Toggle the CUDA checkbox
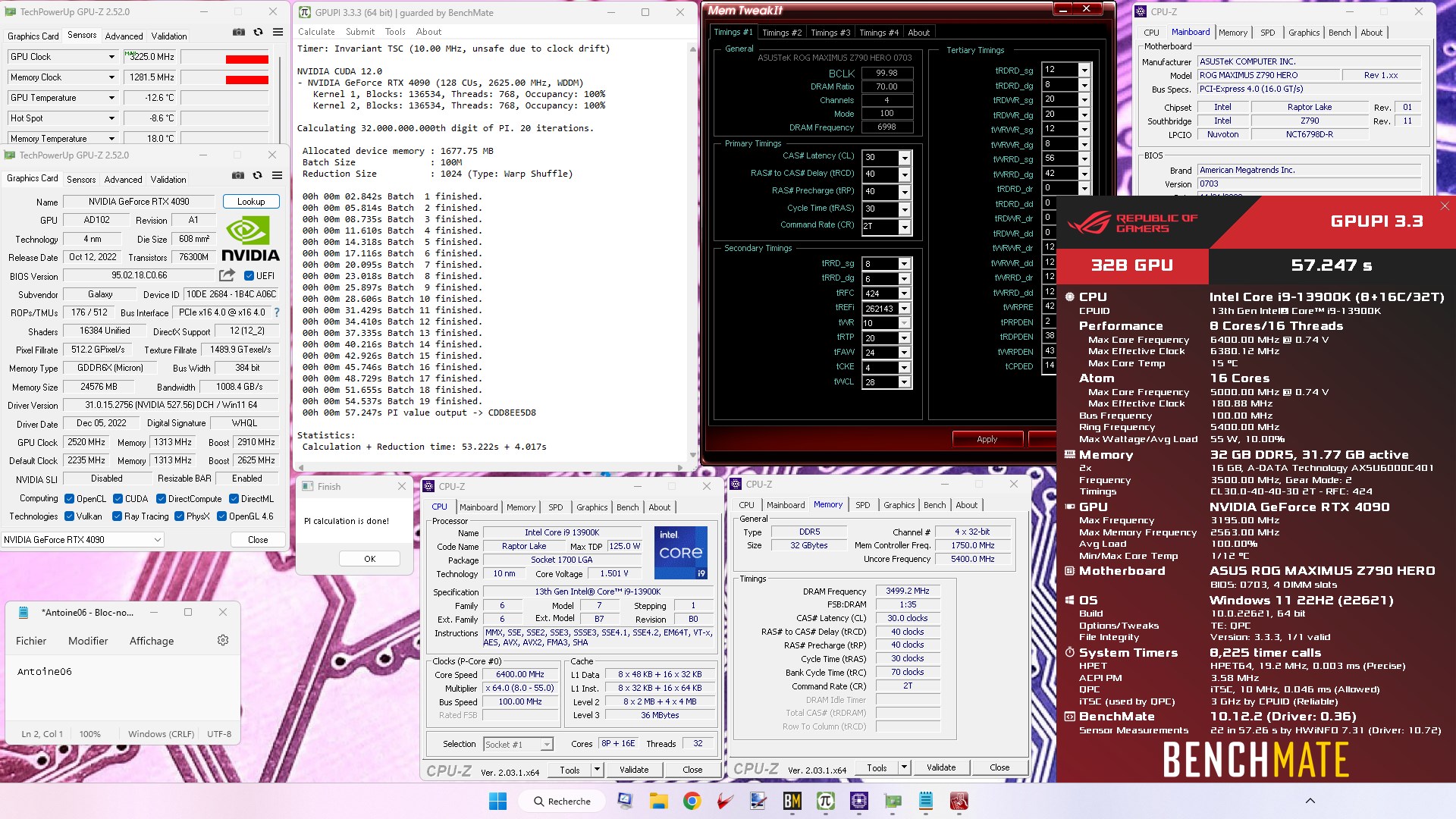The width and height of the screenshot is (1456, 819). click(x=118, y=499)
